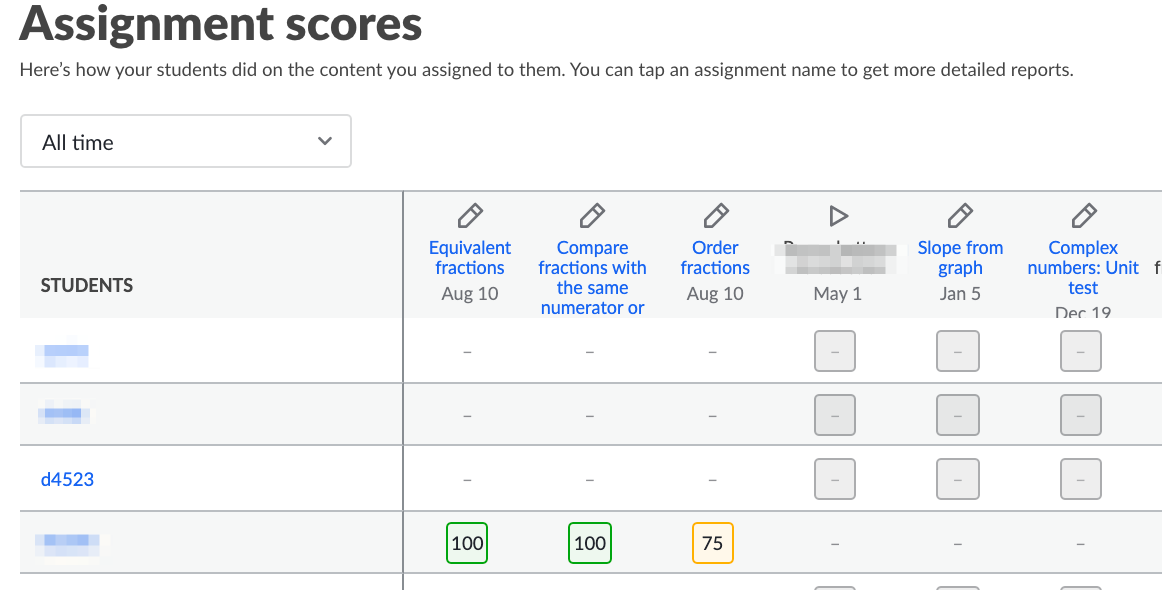Open the All time date range dropdown
The image size is (1162, 590).
186,142
